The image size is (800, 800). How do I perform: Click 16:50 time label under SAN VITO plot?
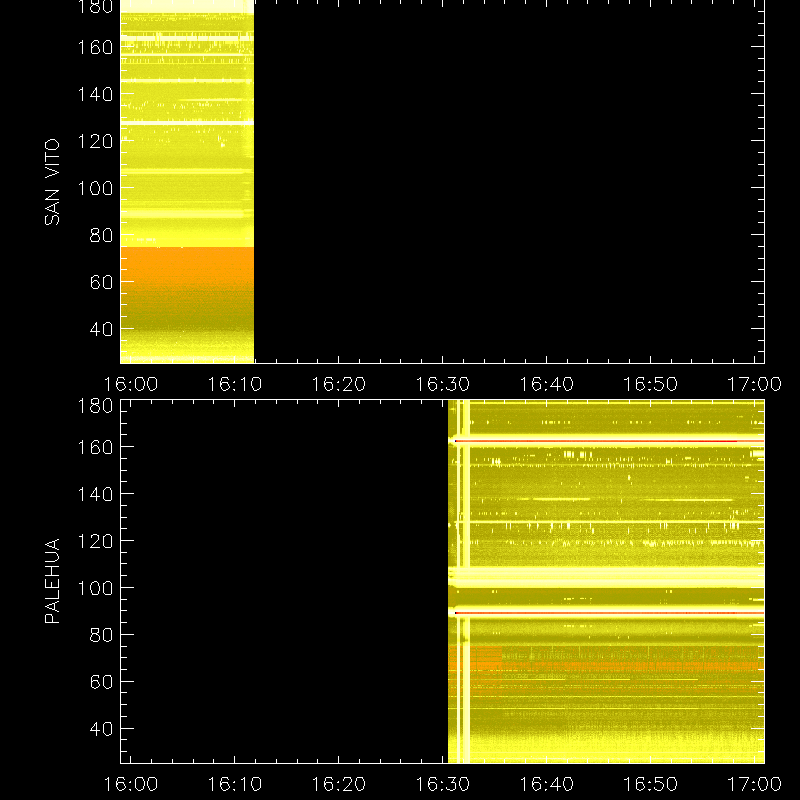coord(651,384)
